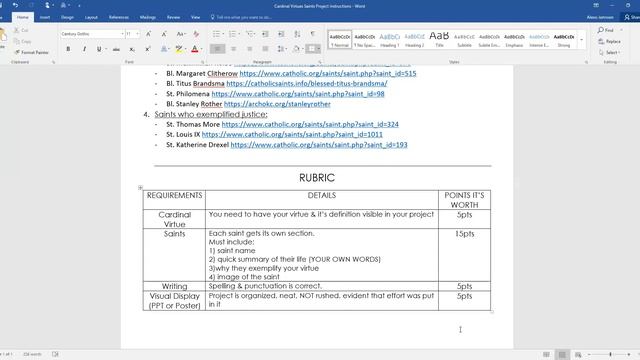The height and width of the screenshot is (360, 640).
Task: Decrease paragraph indent
Action: pyautogui.click(x=265, y=34)
